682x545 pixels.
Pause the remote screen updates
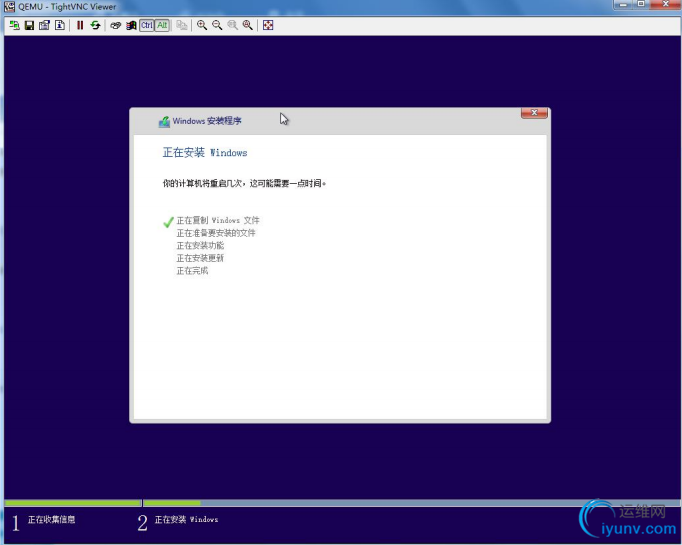(80, 25)
